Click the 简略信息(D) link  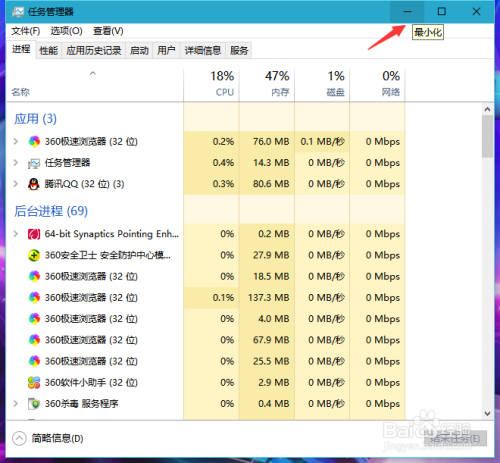57,438
